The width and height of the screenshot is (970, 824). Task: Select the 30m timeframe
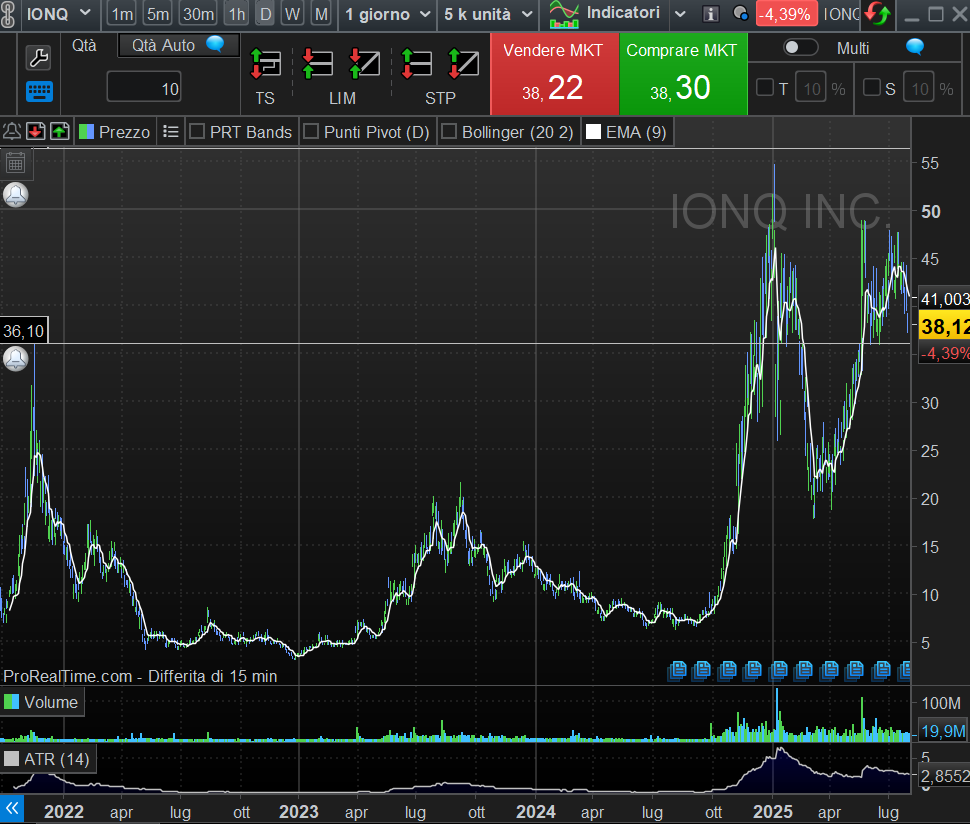coord(198,14)
